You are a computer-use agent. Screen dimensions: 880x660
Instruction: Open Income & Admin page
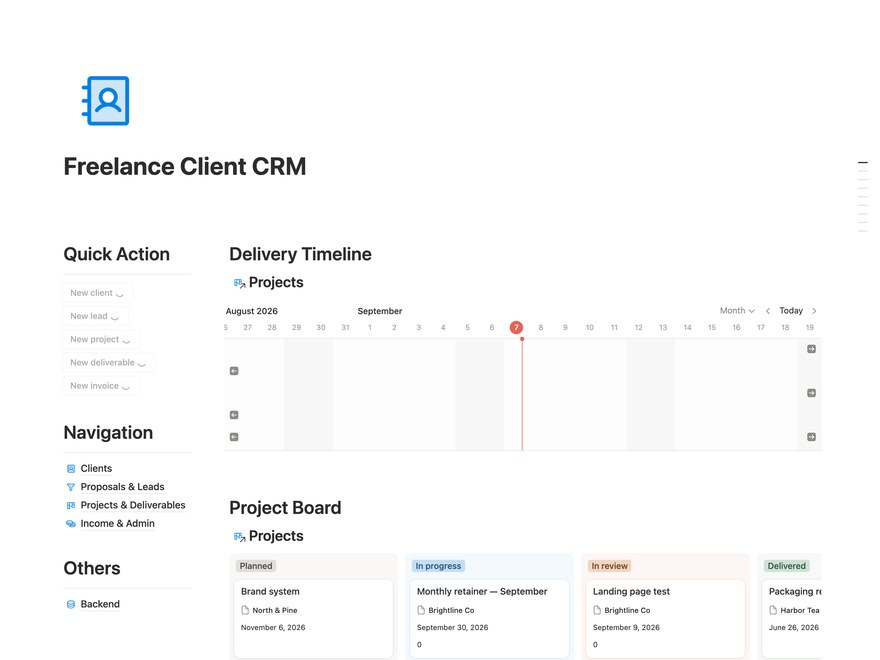[117, 524]
